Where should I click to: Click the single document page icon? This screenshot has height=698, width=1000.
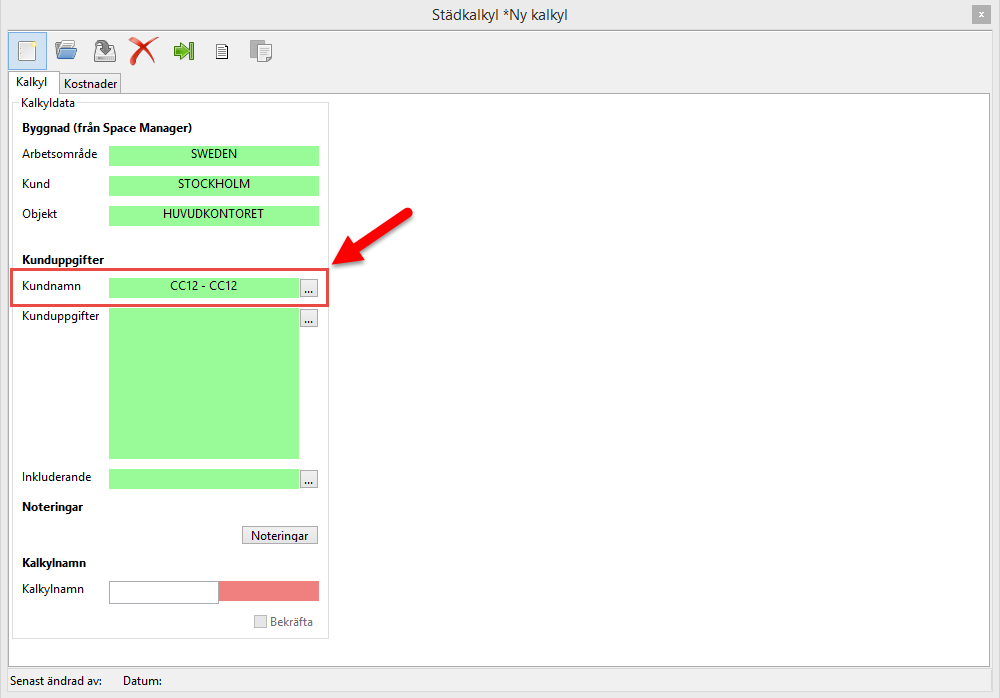click(222, 50)
